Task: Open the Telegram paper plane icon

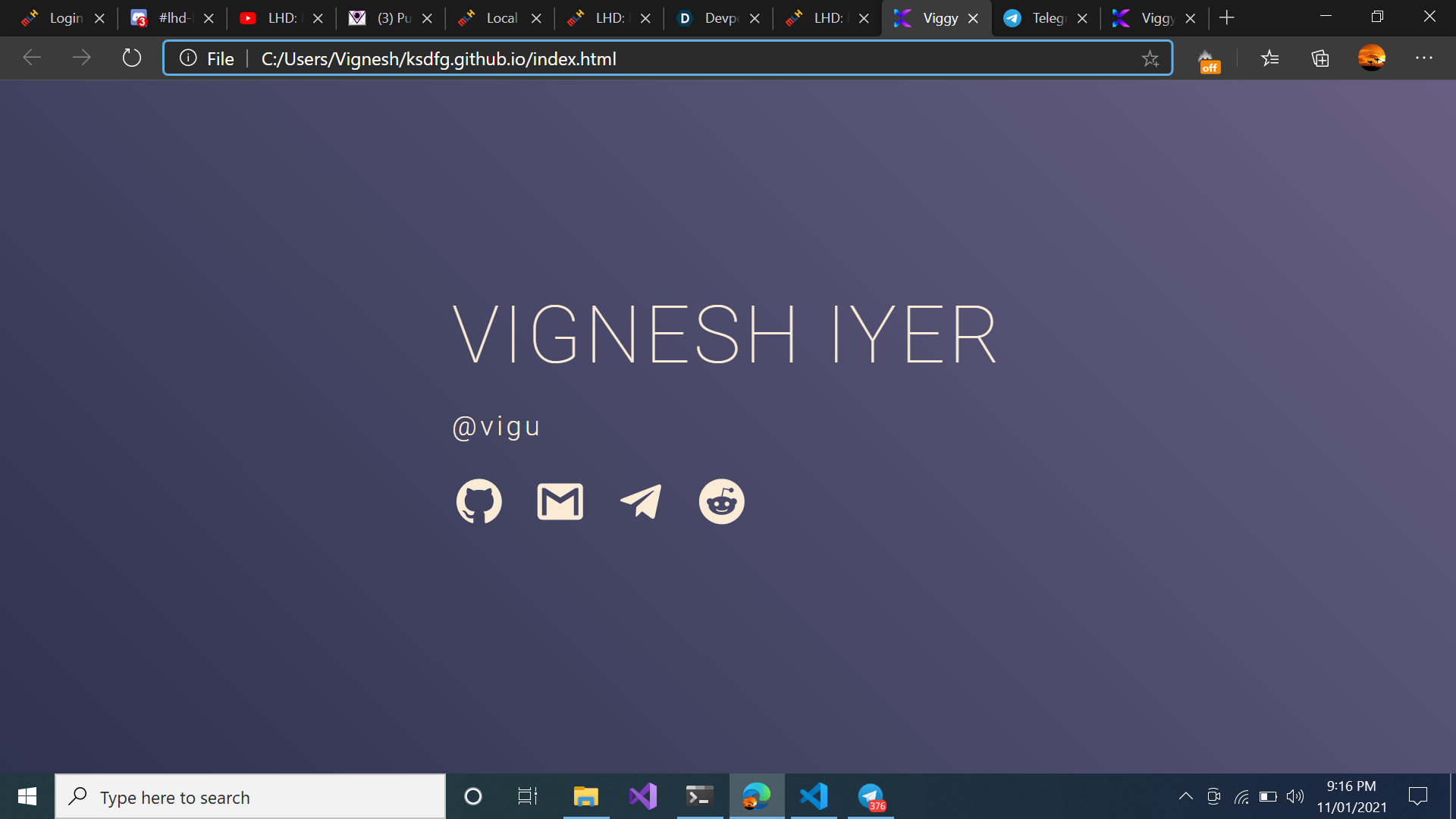Action: tap(641, 501)
